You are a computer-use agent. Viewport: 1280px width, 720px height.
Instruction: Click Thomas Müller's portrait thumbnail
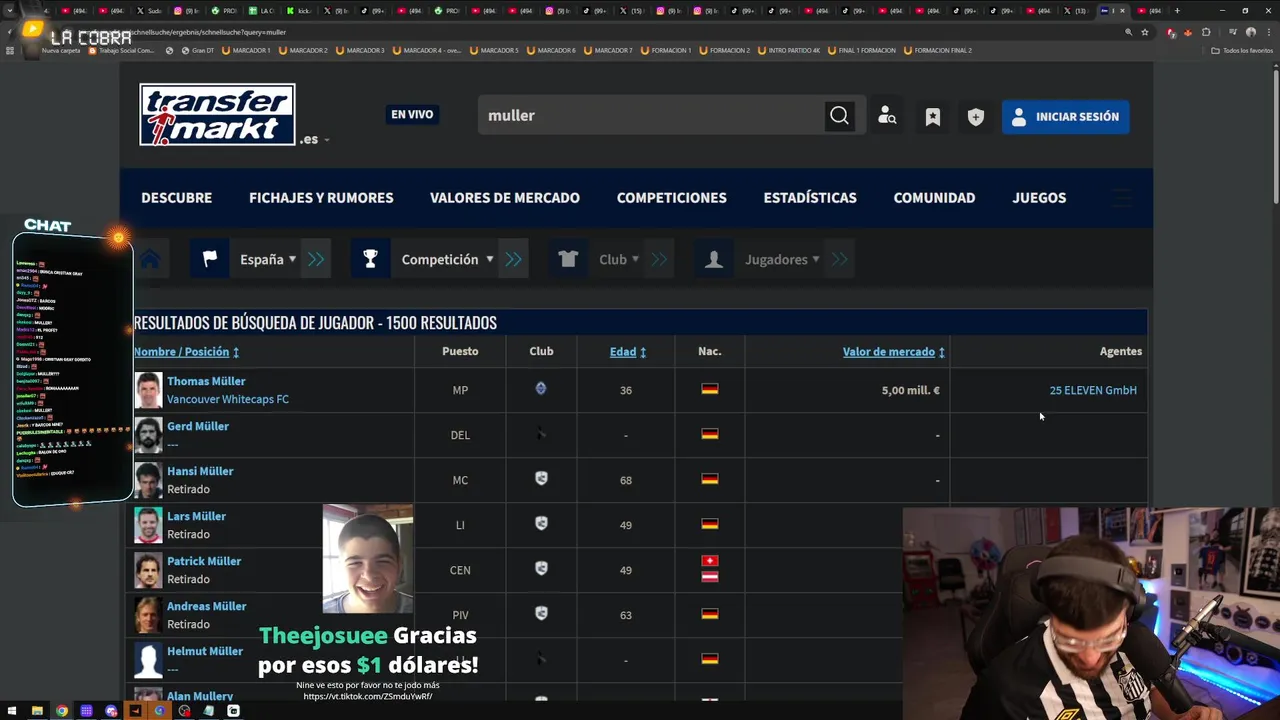(x=148, y=390)
